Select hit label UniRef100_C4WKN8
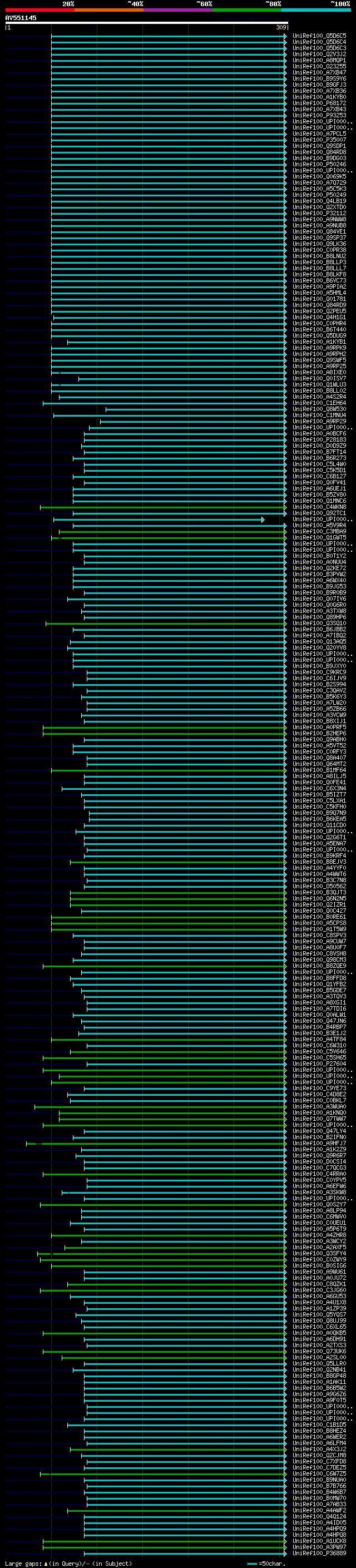The image size is (356, 1568). click(319, 507)
